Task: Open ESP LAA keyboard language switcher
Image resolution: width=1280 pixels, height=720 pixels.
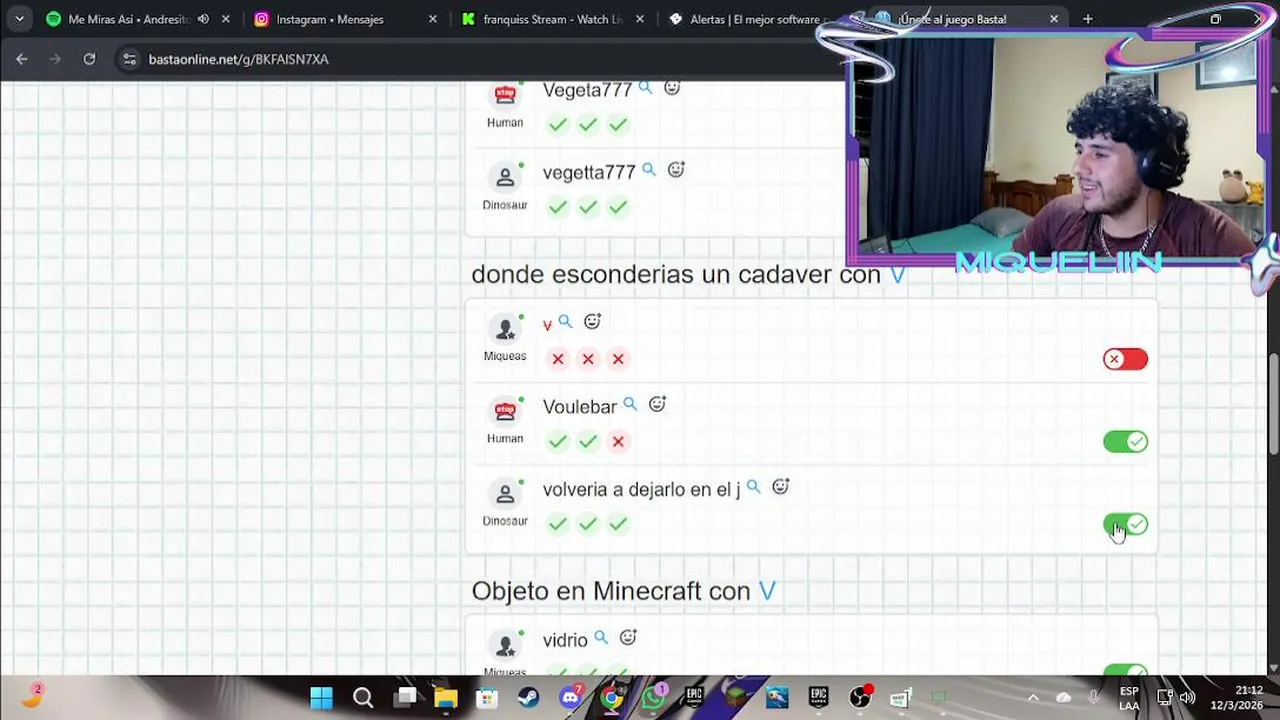Action: 1129,698
